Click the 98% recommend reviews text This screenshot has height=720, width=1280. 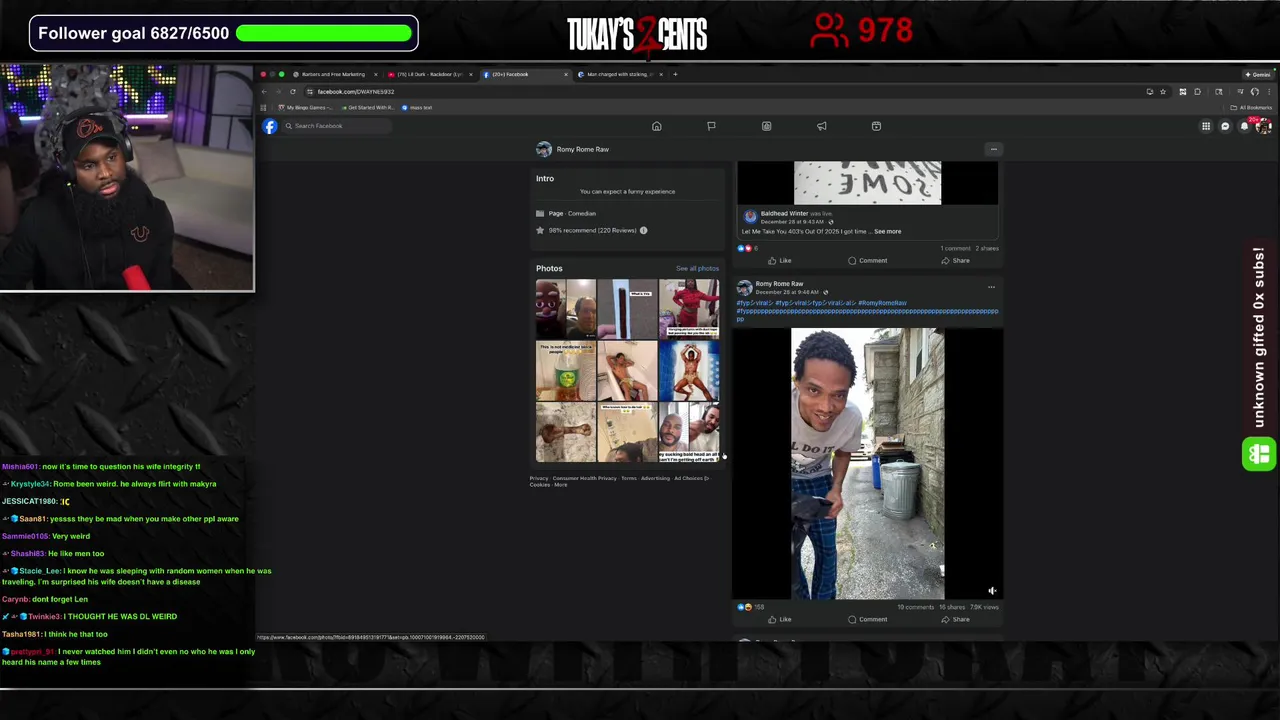[592, 230]
